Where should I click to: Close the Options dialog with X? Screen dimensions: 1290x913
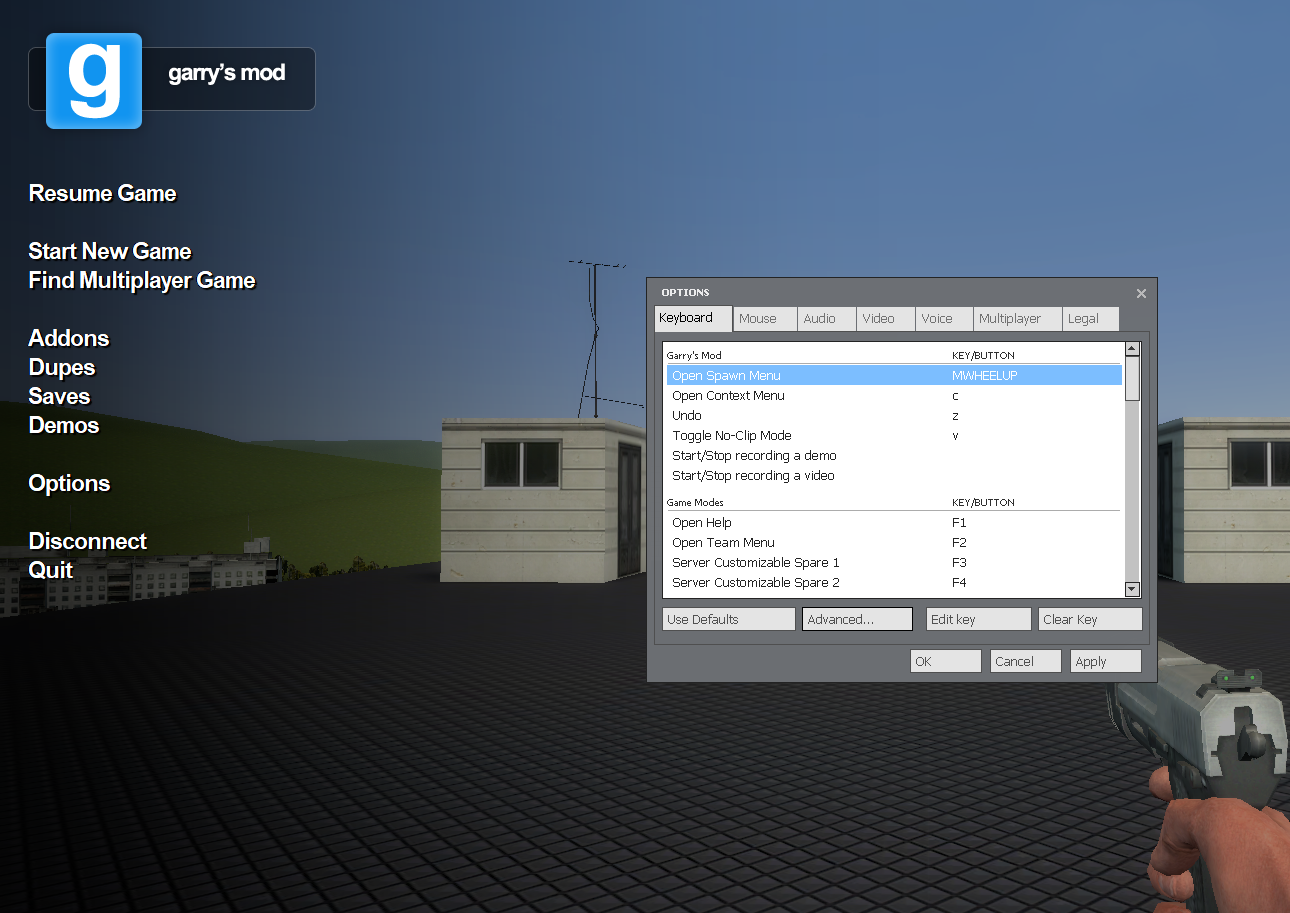pyautogui.click(x=1141, y=293)
